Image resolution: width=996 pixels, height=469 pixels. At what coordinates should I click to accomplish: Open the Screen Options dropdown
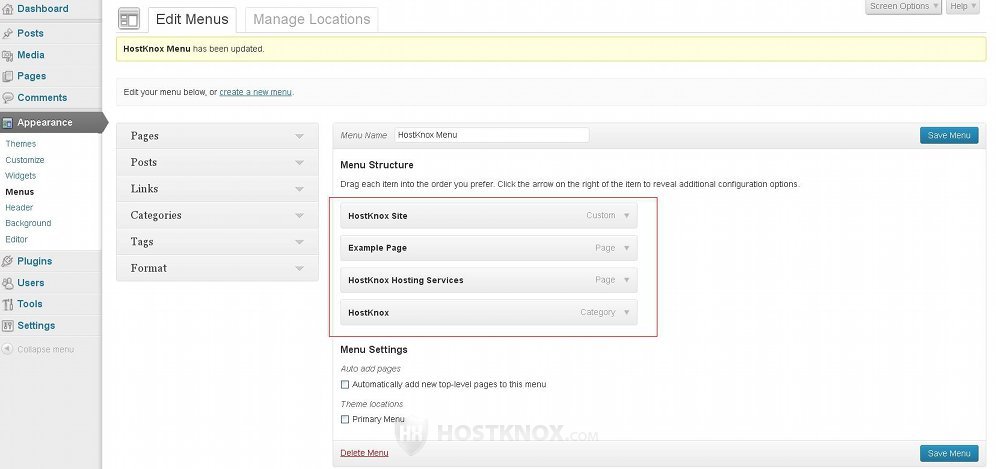[x=903, y=6]
